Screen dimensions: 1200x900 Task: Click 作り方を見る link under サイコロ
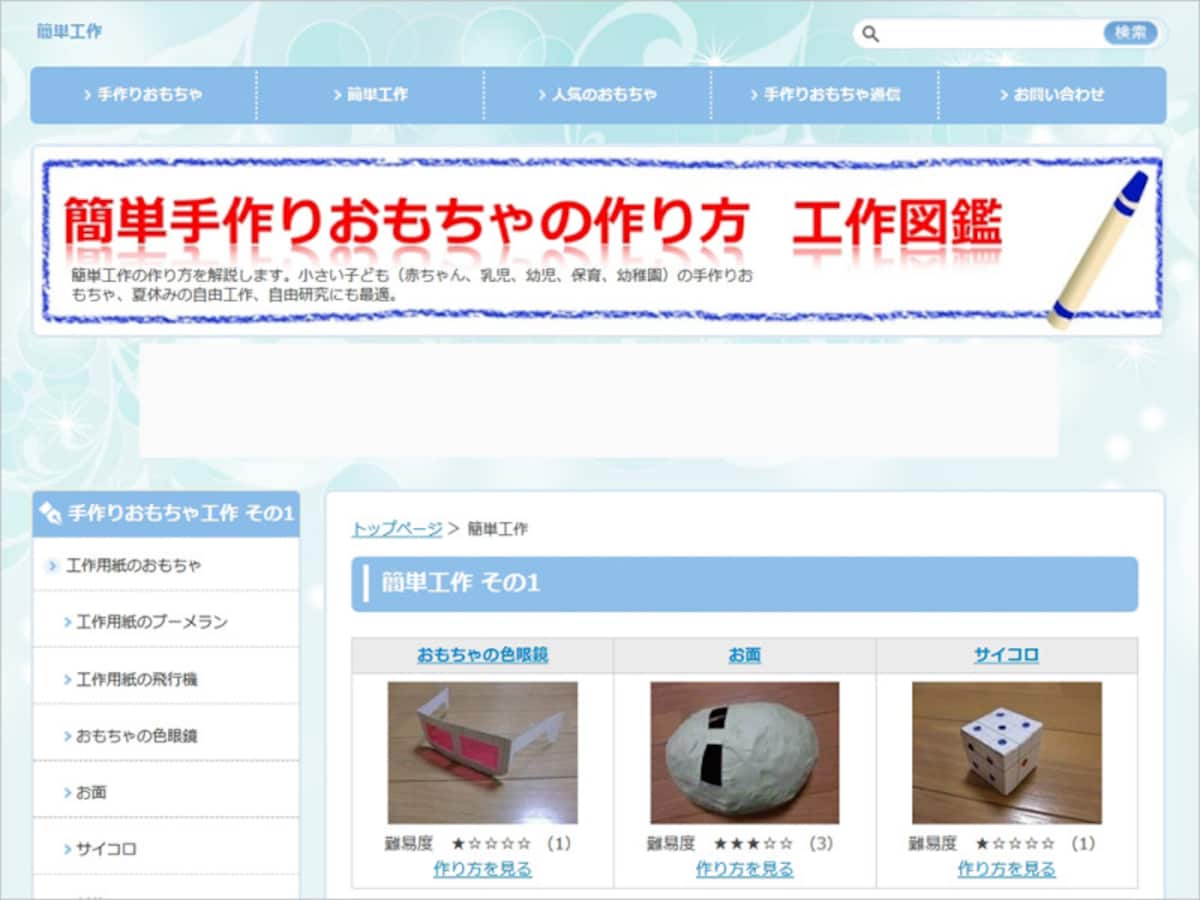point(1007,869)
